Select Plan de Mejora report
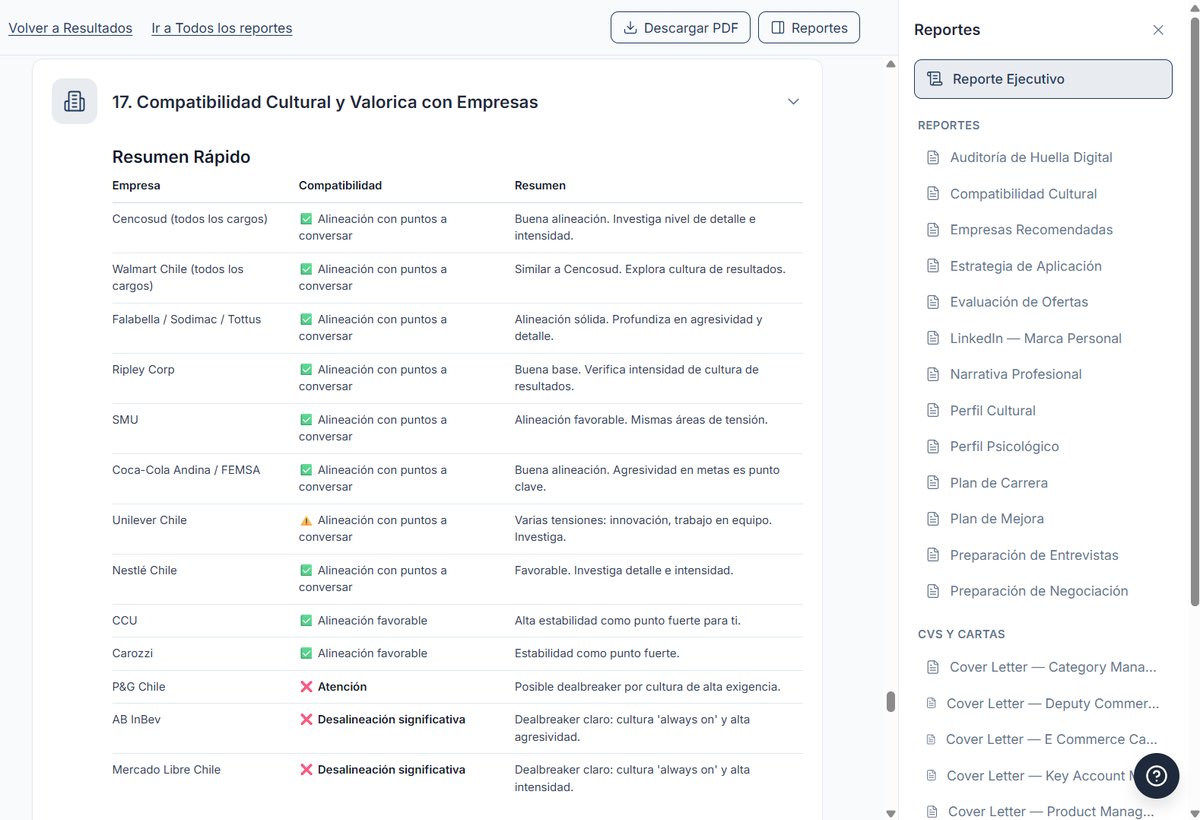 (x=997, y=519)
